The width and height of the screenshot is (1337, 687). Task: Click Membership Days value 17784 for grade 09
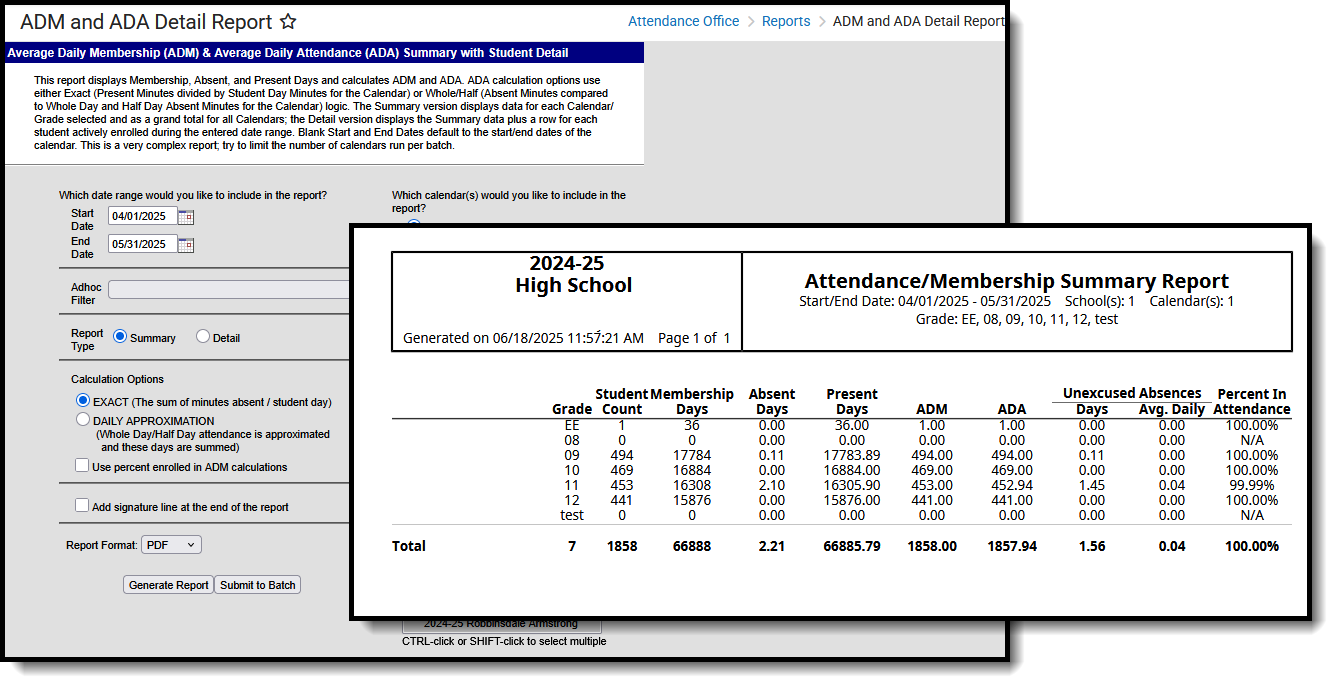tap(692, 455)
